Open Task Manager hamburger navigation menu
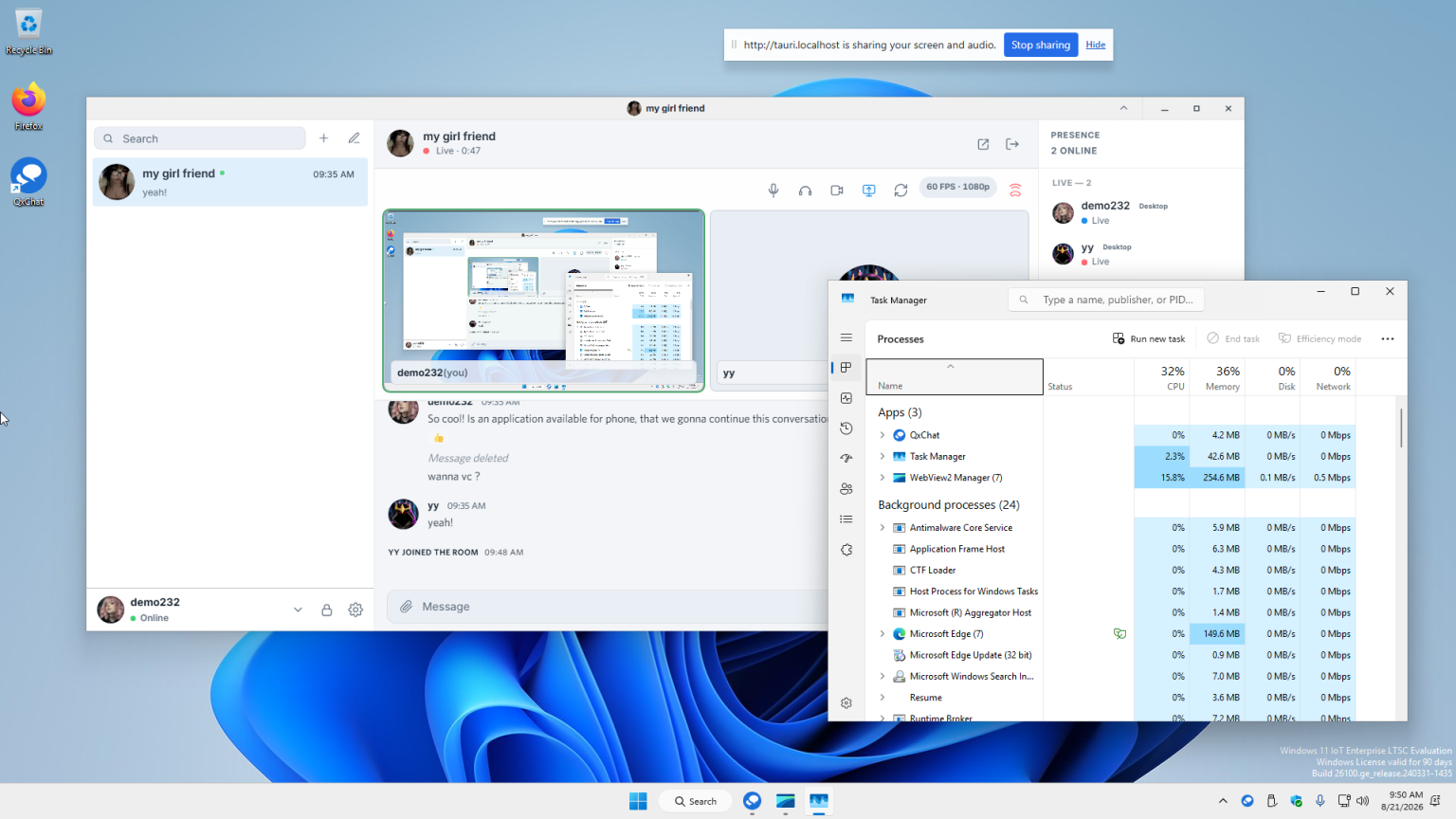Viewport: 1456px width, 819px height. pyautogui.click(x=846, y=337)
